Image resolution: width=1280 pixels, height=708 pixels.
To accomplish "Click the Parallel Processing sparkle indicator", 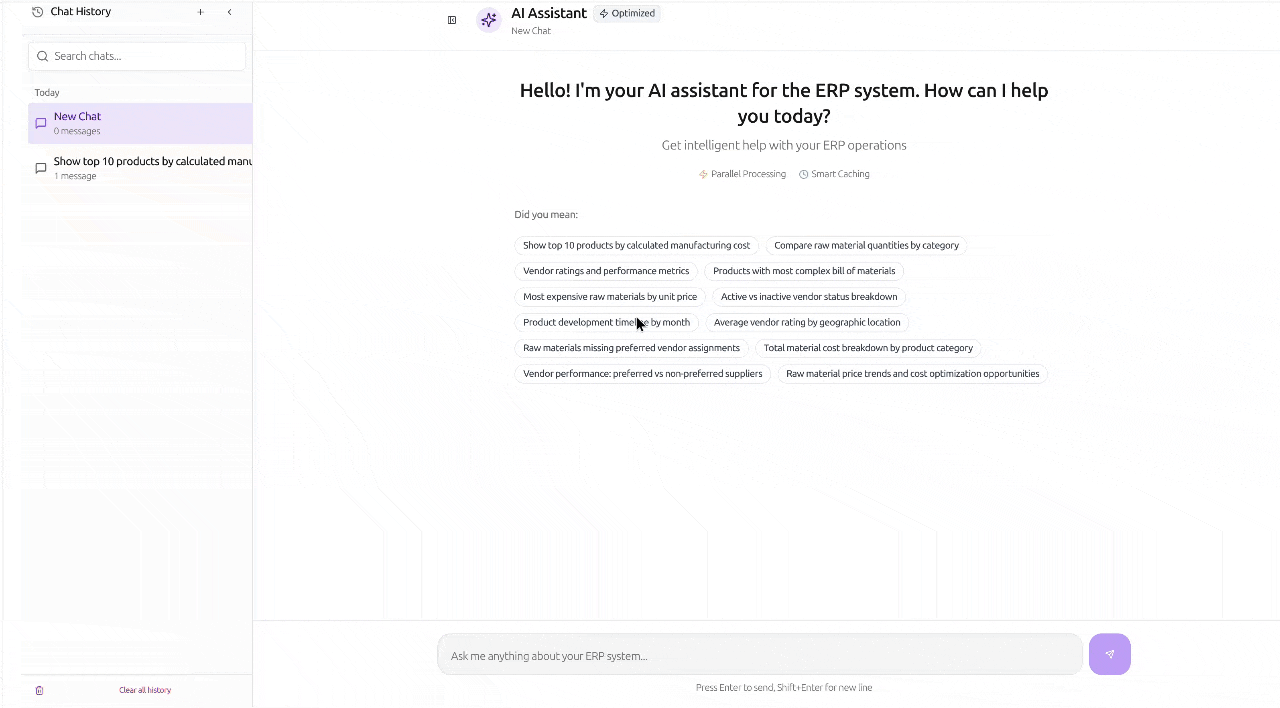I will coord(703,174).
